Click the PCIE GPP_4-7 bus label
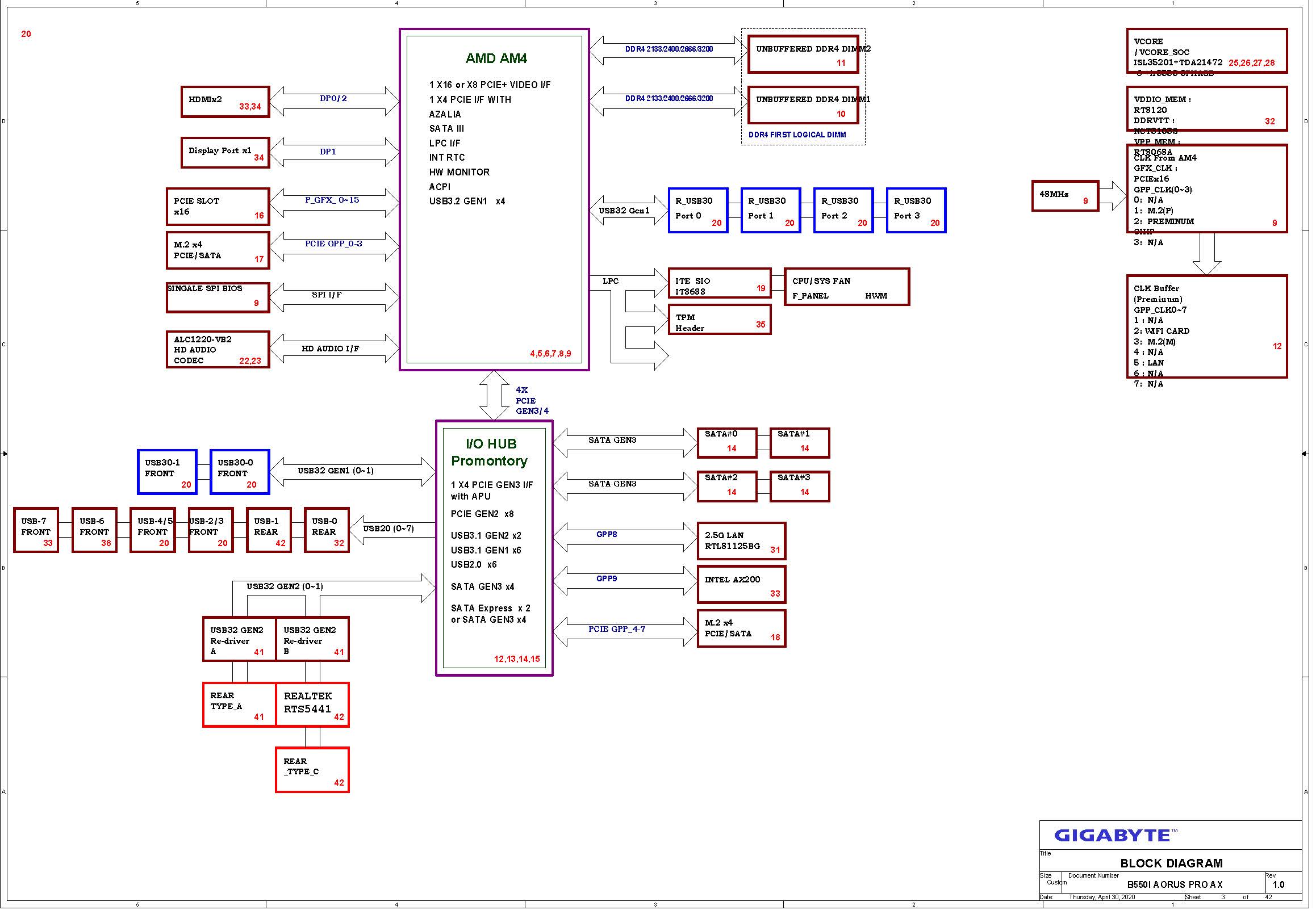The image size is (1316, 910). coord(617,629)
